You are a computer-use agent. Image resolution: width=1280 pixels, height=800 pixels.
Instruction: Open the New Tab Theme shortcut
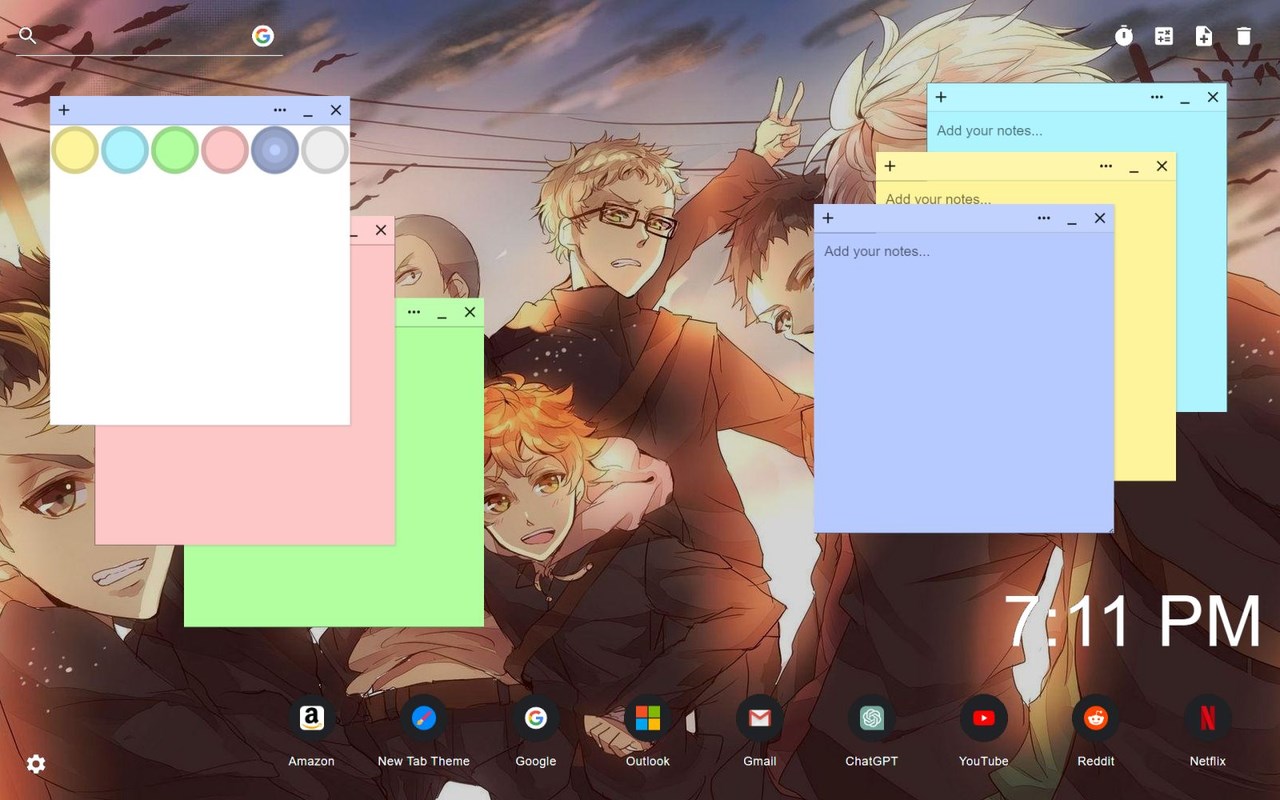pyautogui.click(x=424, y=718)
